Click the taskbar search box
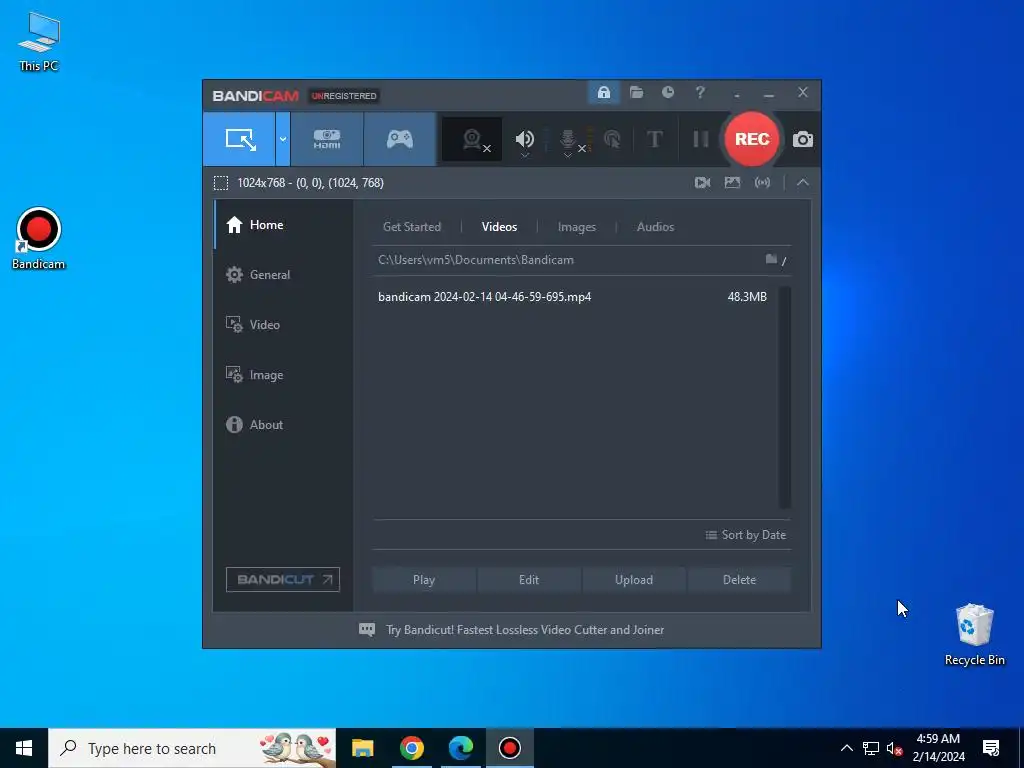This screenshot has width=1024, height=768. click(192, 748)
